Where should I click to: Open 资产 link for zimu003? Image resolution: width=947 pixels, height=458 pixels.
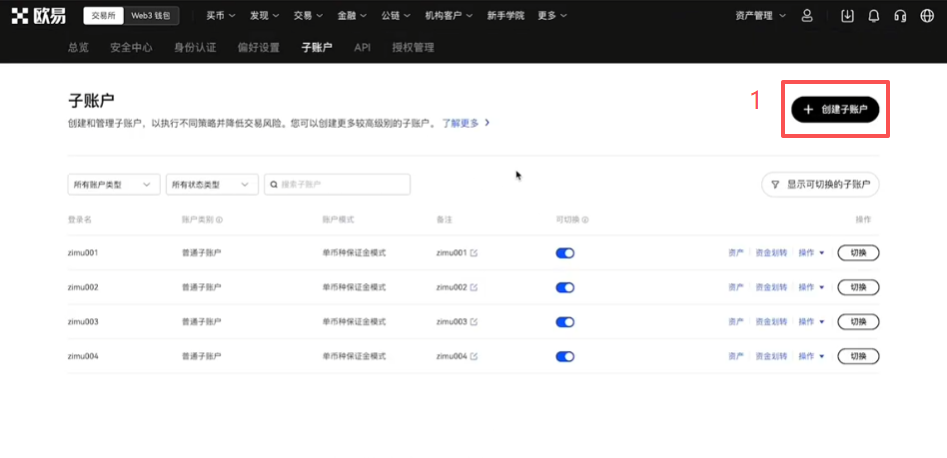pos(736,322)
